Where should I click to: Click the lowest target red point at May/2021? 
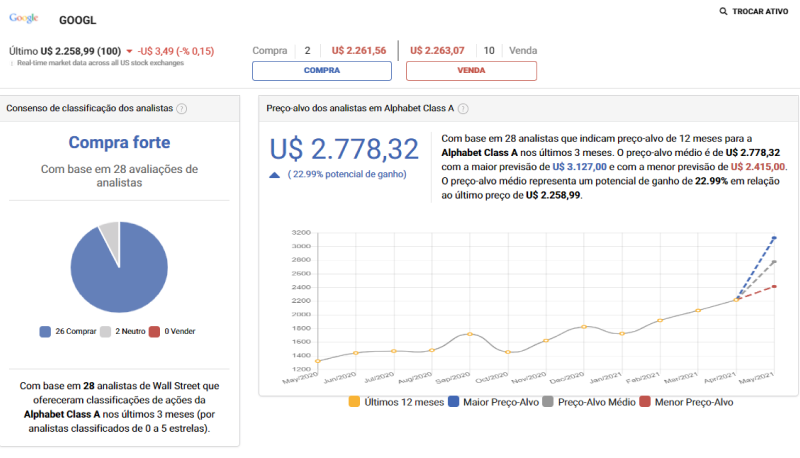[x=774, y=287]
